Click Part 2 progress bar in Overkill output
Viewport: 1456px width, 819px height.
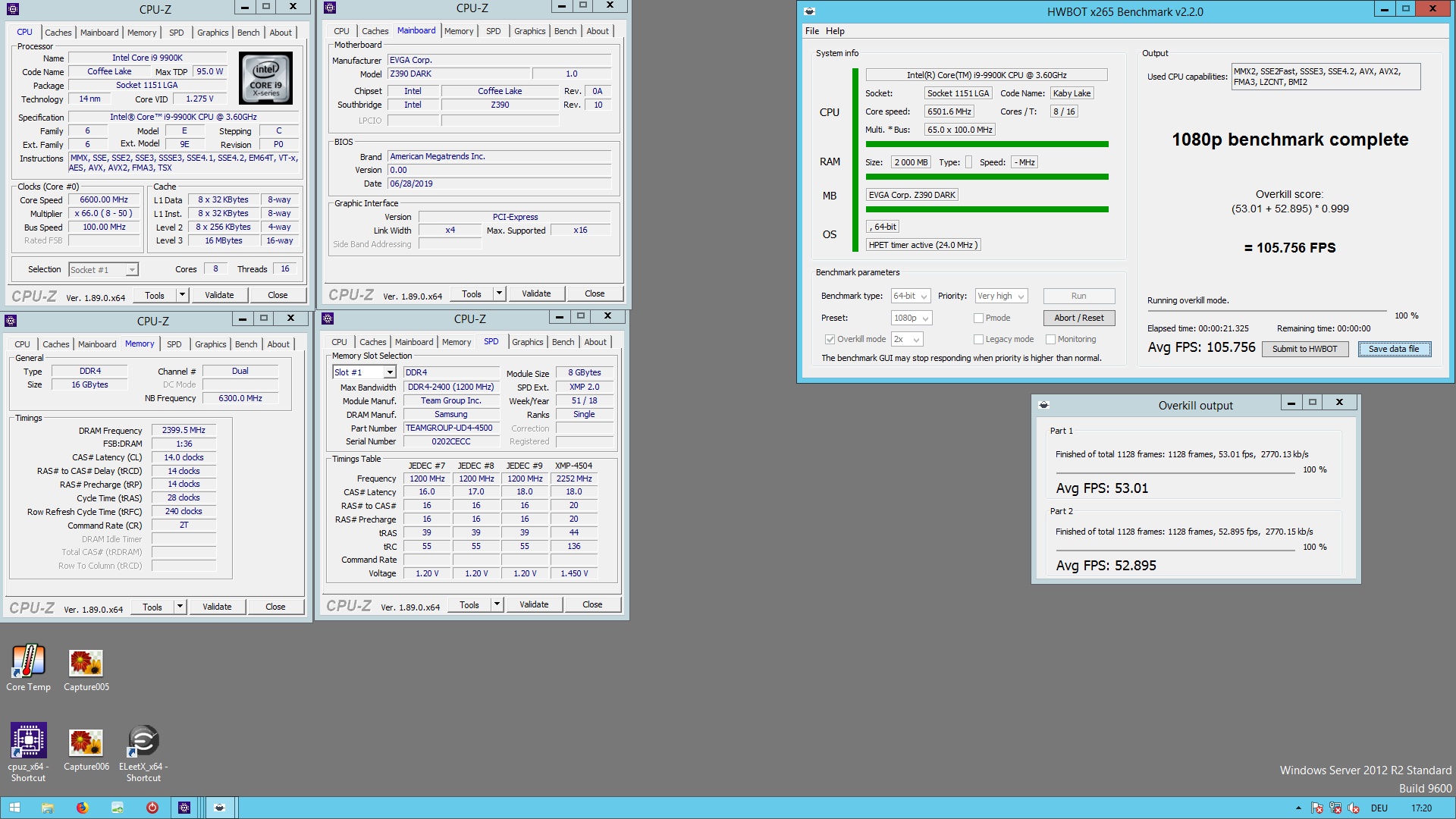pyautogui.click(x=1175, y=551)
